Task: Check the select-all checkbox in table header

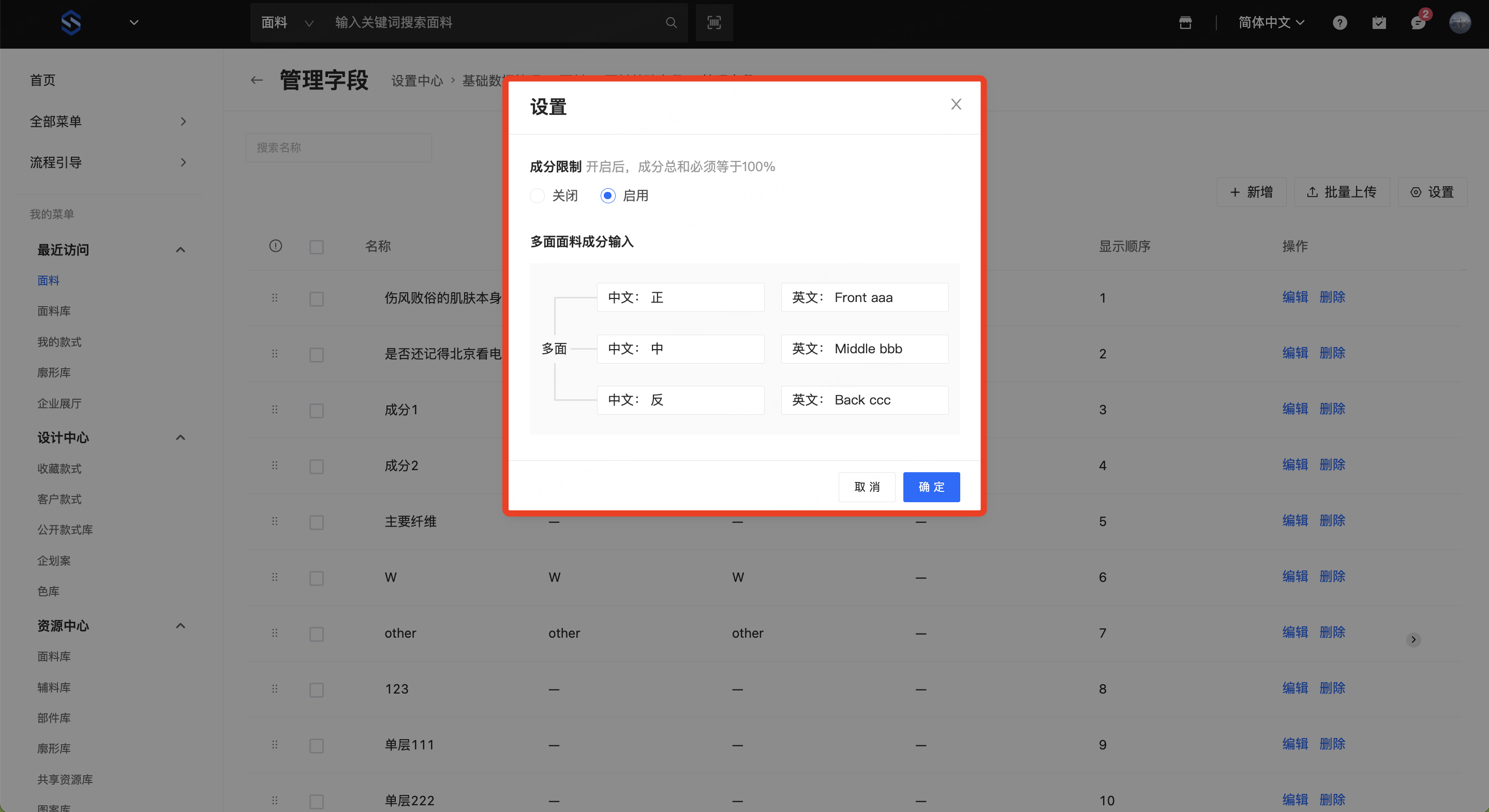Action: coord(316,247)
